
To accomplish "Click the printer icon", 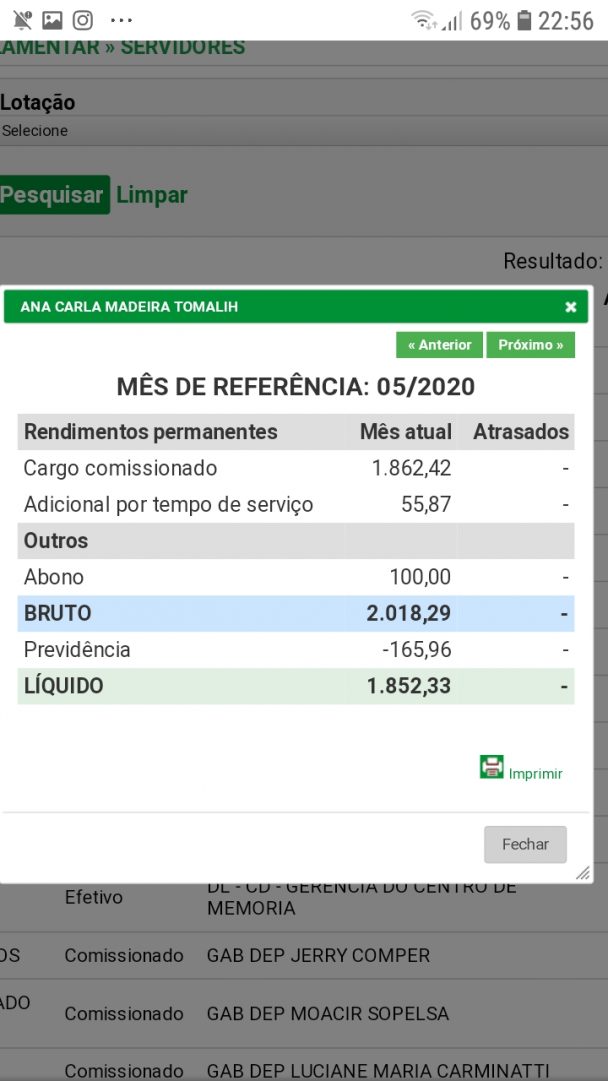I will [491, 767].
